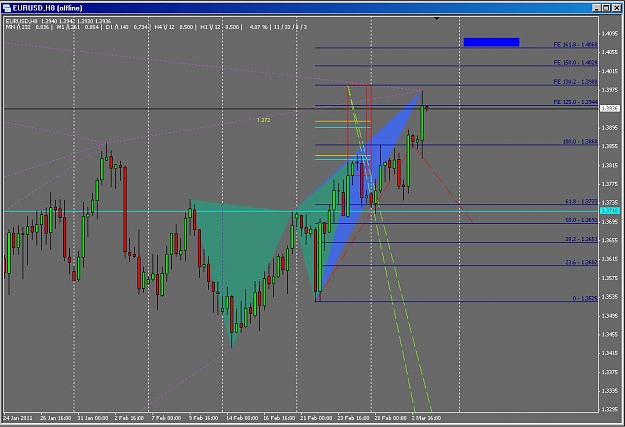Click the 1.4095 price scale label
The height and width of the screenshot is (427, 625).
click(x=610, y=33)
